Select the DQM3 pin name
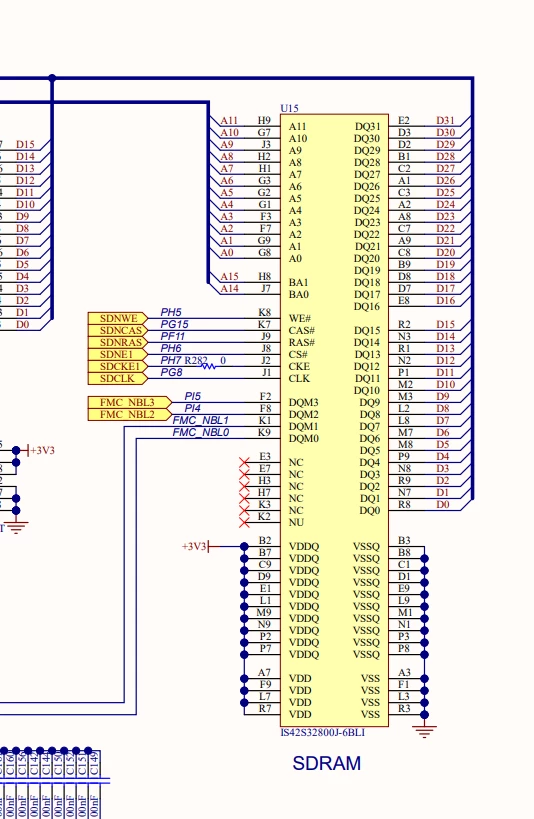Viewport: 534px width, 819px height. click(x=303, y=402)
